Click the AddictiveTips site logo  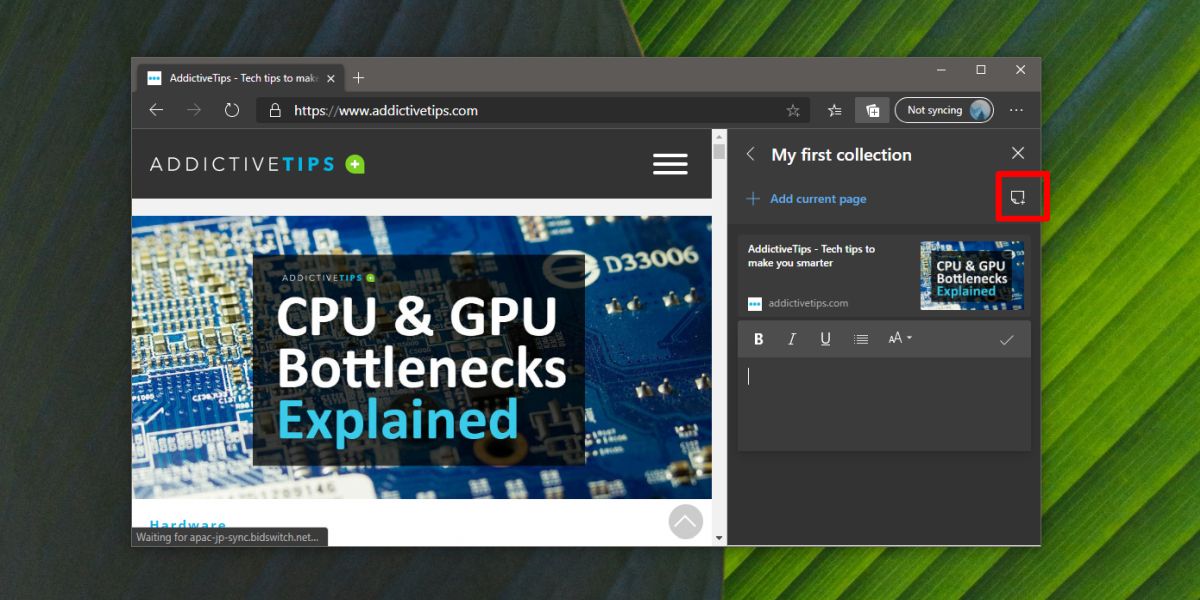(257, 164)
